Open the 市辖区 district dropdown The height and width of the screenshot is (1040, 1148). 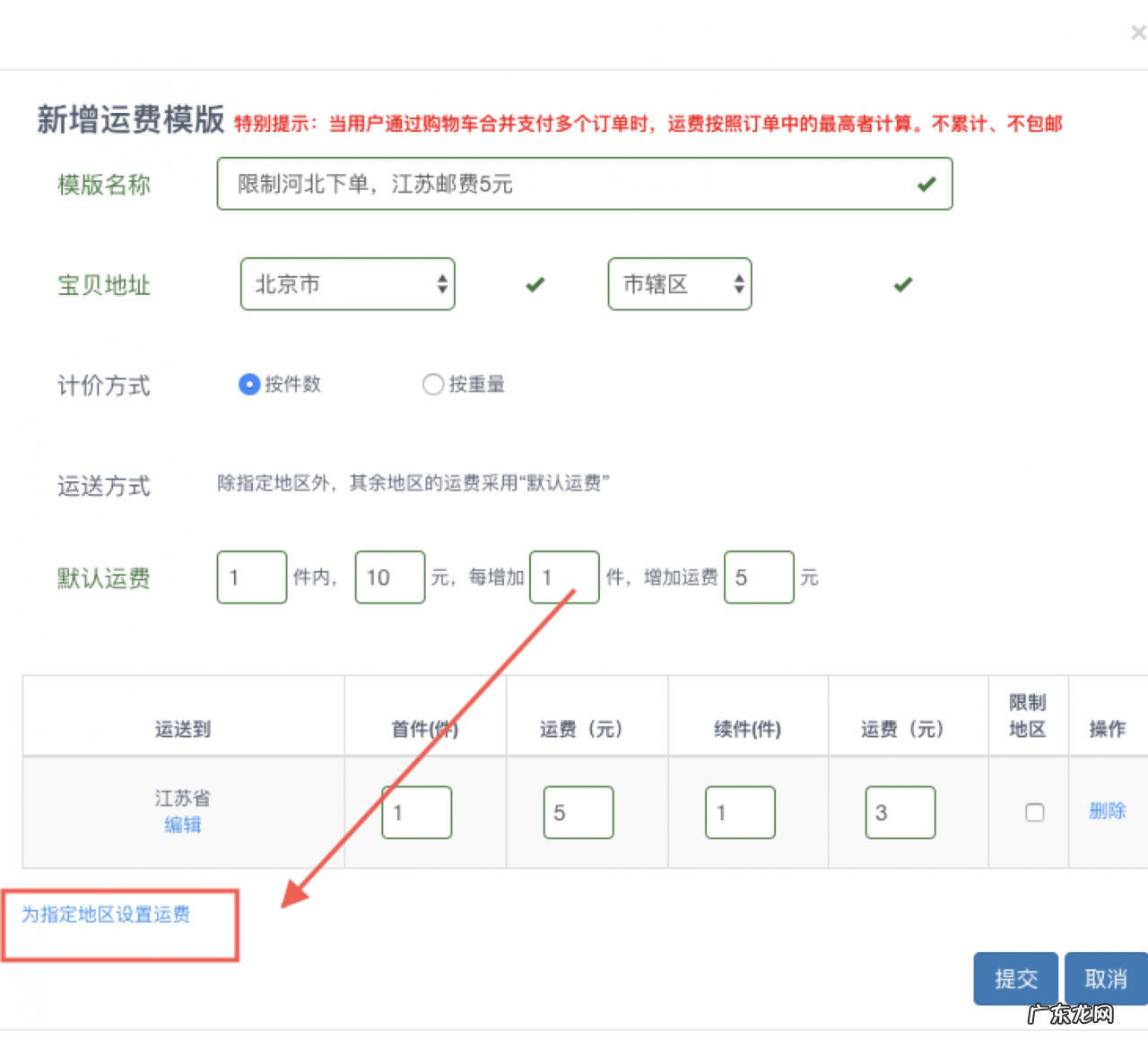pyautogui.click(x=679, y=284)
